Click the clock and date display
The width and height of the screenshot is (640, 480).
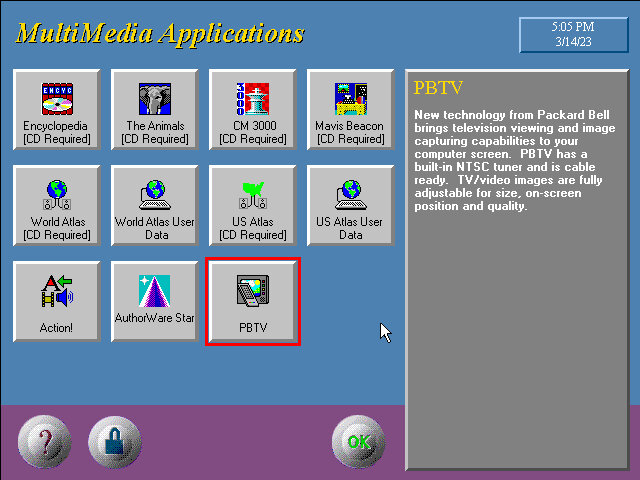pyautogui.click(x=573, y=35)
